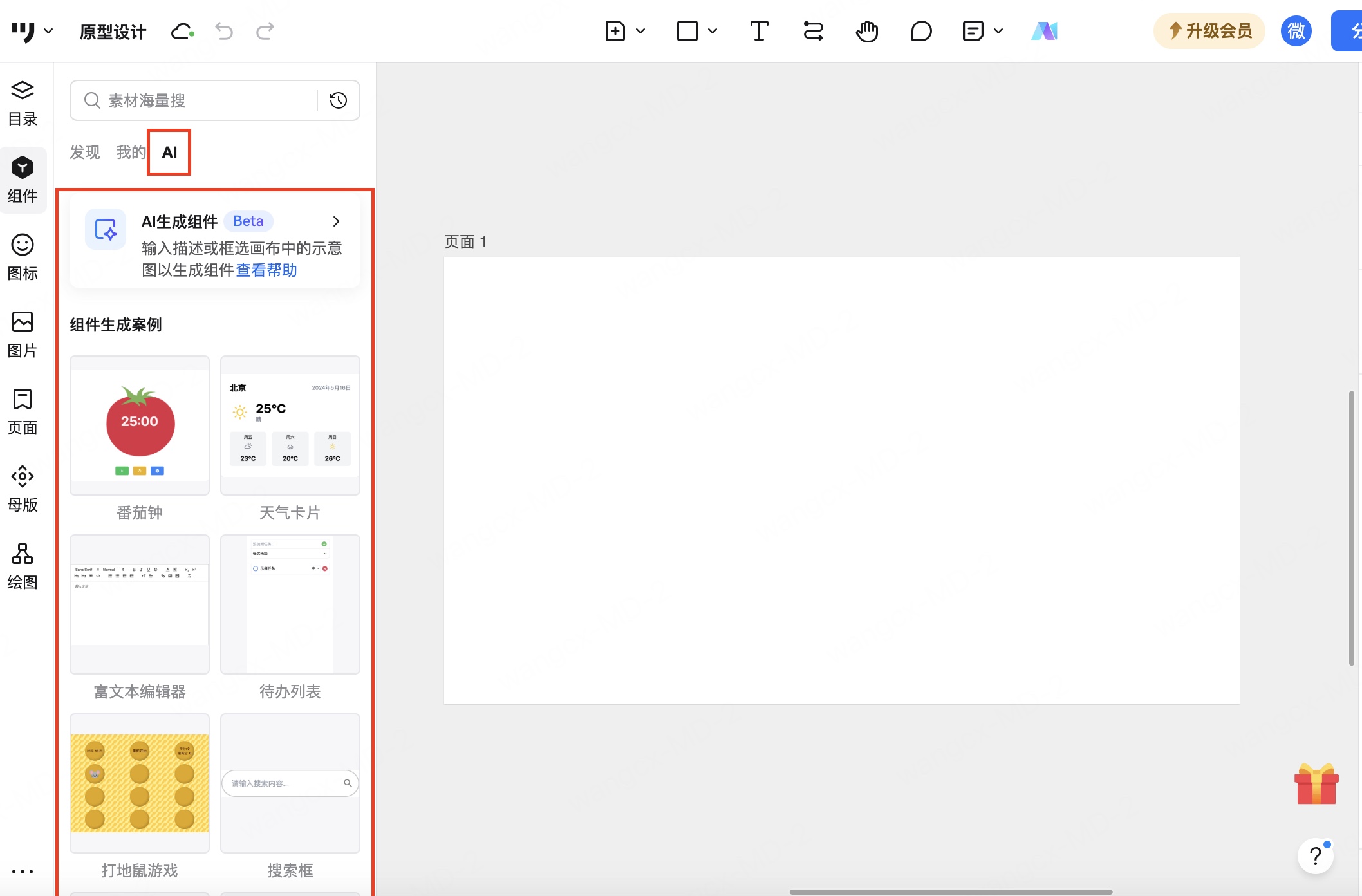The width and height of the screenshot is (1362, 896).
Task: Open the 查看帮助 help link
Action: [x=266, y=270]
